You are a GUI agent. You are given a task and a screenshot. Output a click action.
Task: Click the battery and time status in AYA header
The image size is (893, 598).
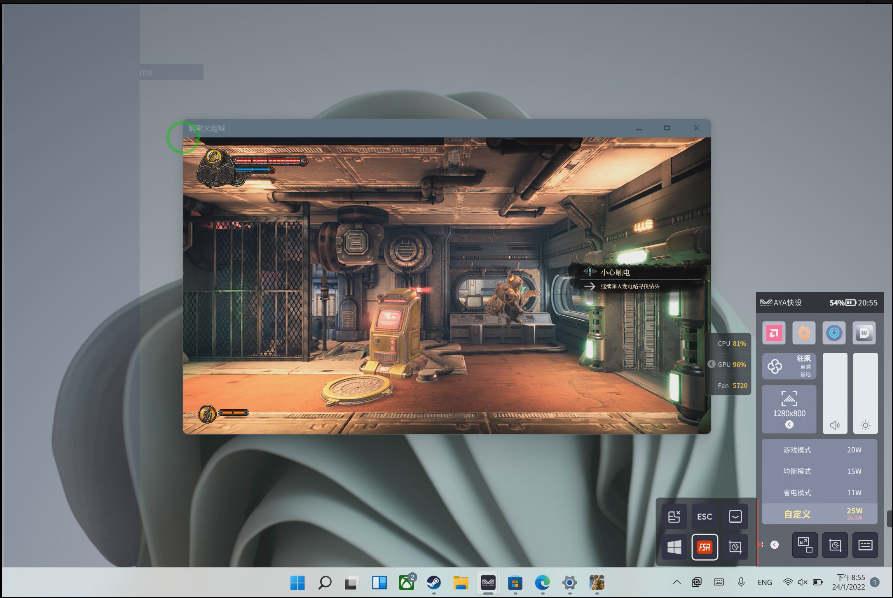853,302
